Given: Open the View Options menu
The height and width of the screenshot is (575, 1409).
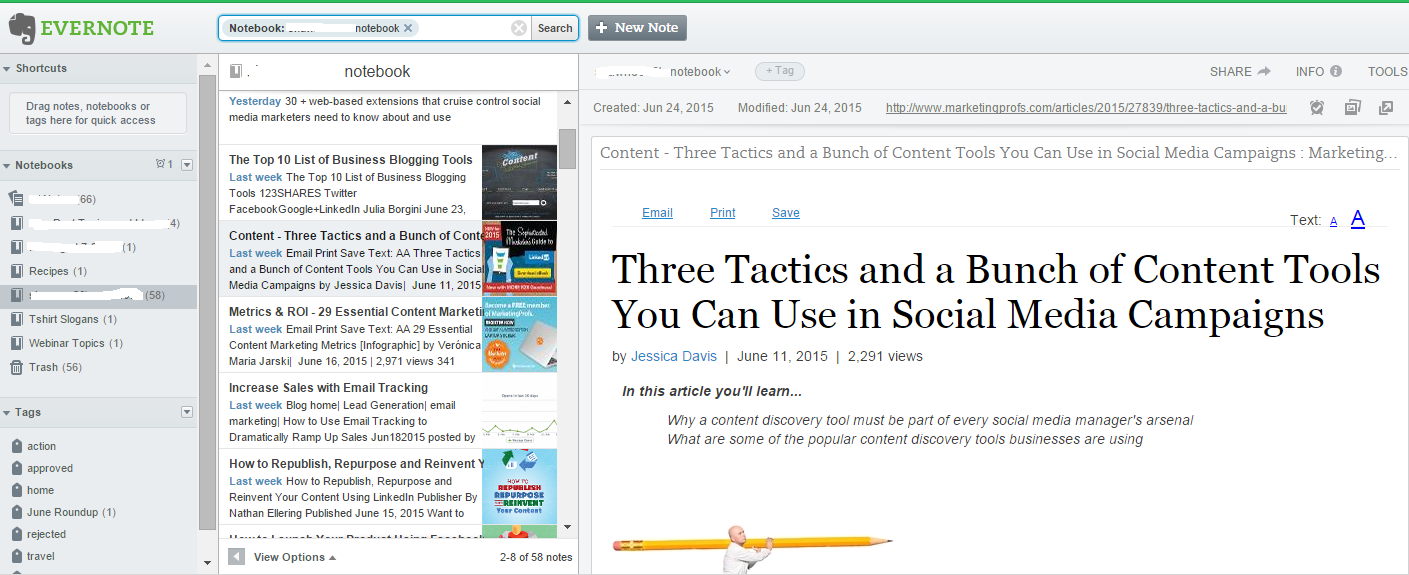Looking at the screenshot, I should coord(294,557).
